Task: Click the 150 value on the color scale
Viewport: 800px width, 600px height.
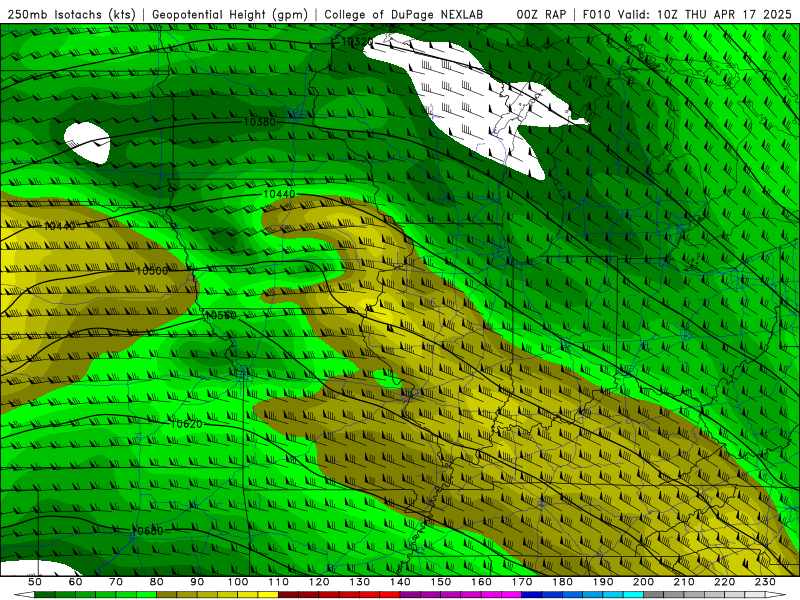Action: pos(441,582)
